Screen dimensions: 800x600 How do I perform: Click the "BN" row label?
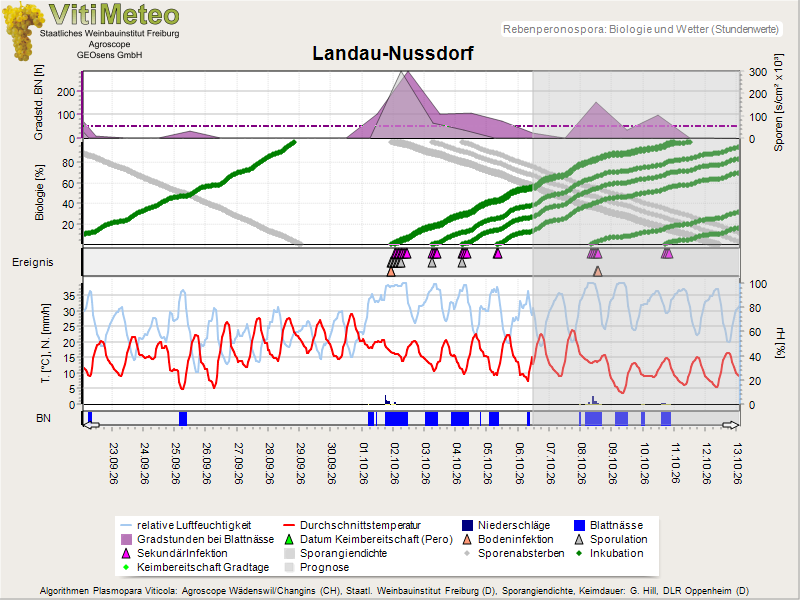[43, 418]
